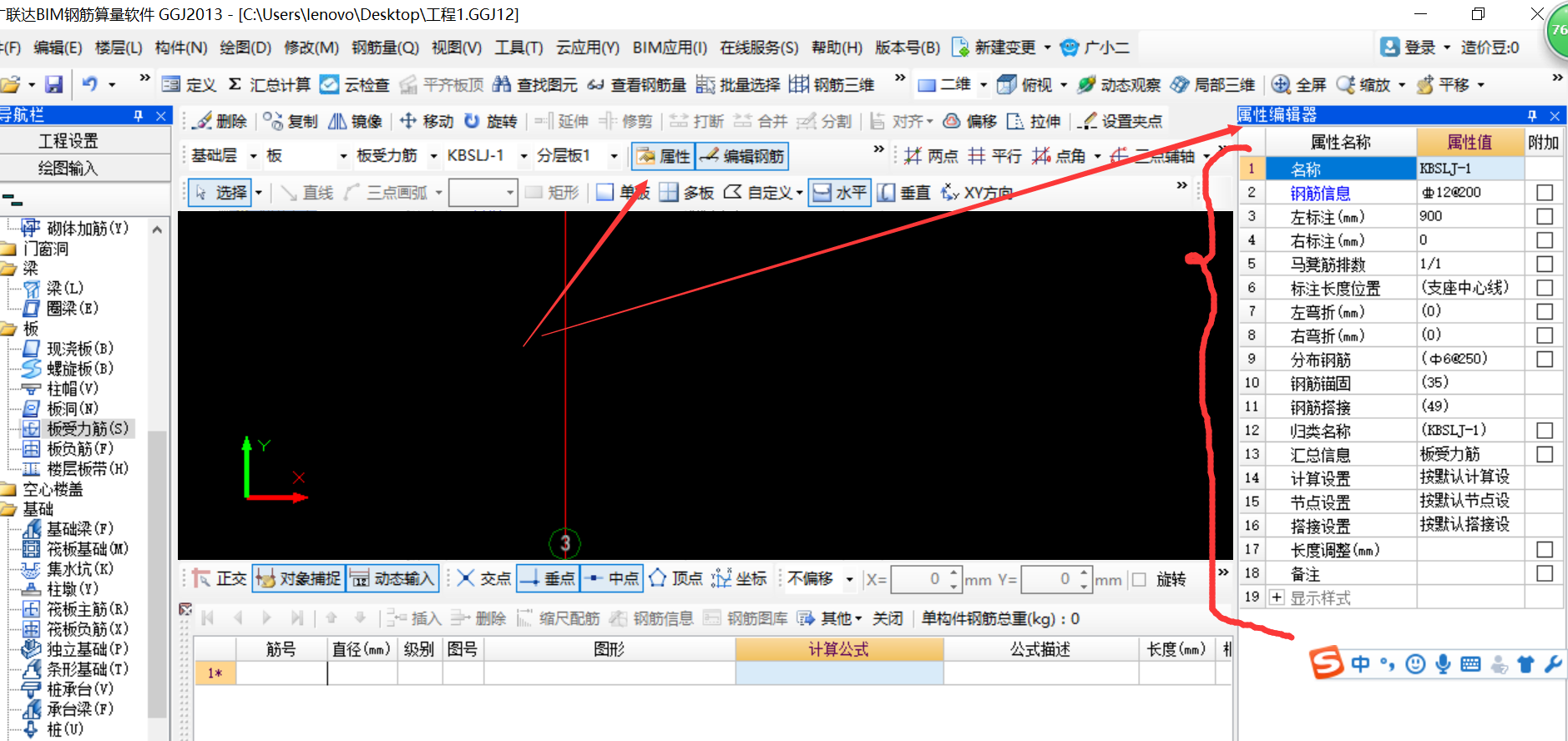Click the 偏移 offset tool

[969, 121]
